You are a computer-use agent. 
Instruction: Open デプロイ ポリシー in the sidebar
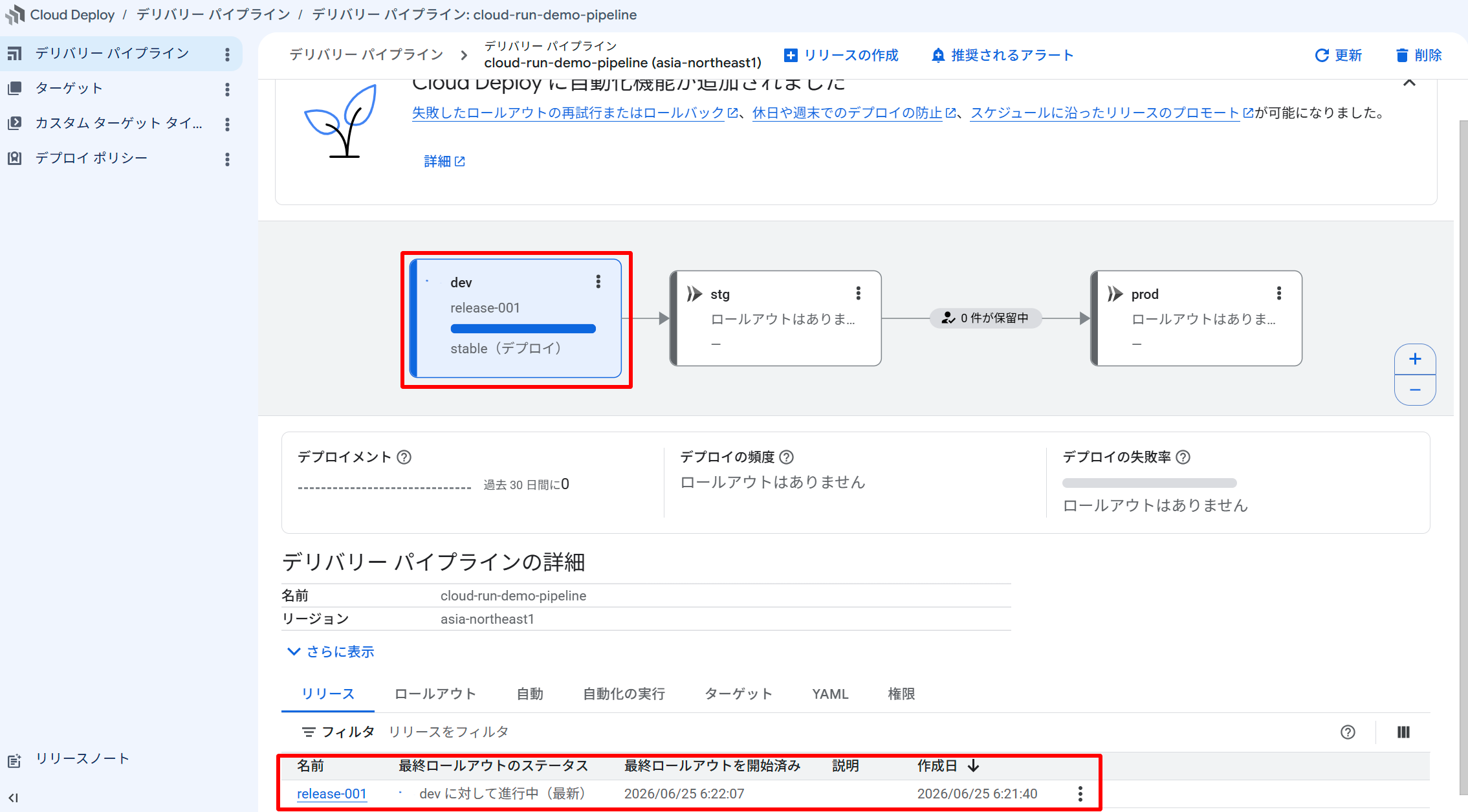click(91, 158)
